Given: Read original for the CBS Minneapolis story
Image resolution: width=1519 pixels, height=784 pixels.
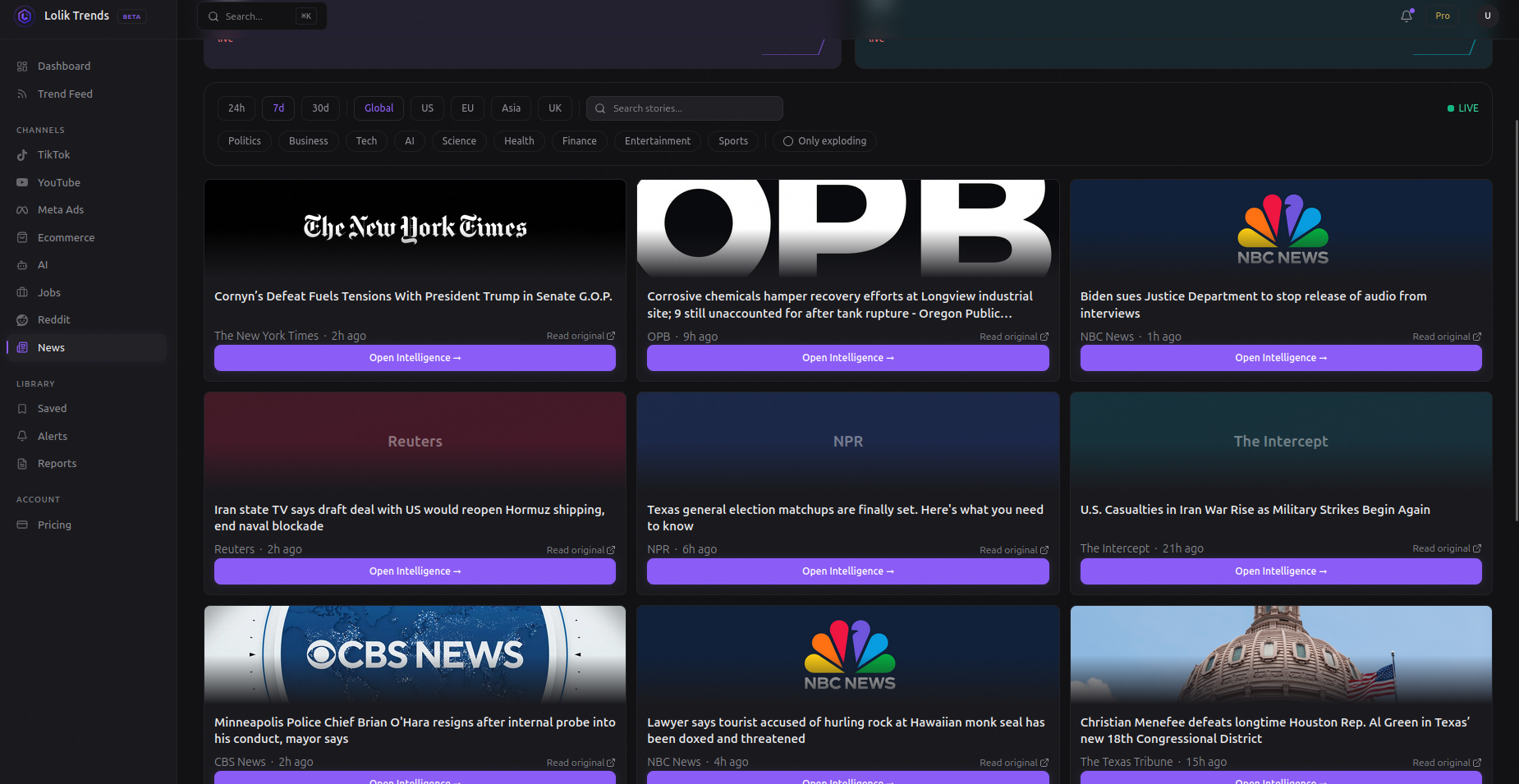Looking at the screenshot, I should (x=581, y=763).
